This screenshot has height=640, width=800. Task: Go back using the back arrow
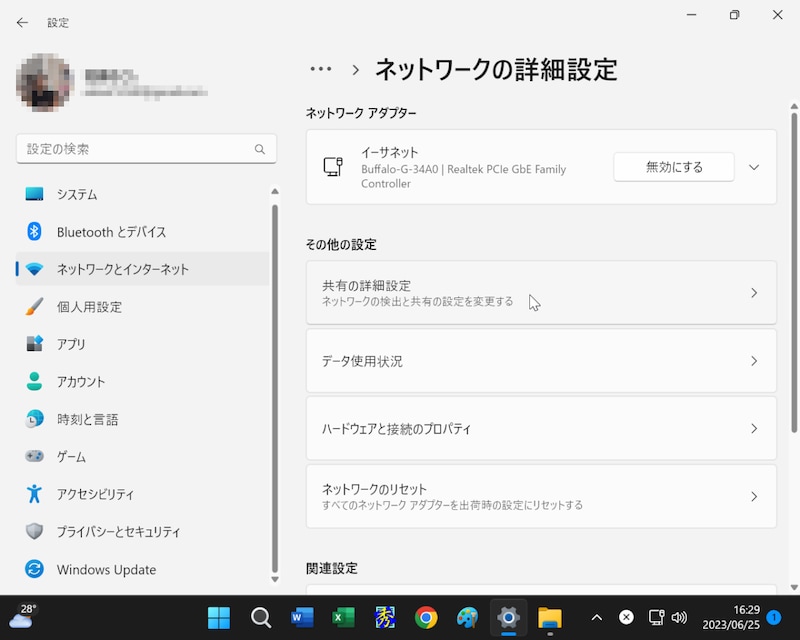pyautogui.click(x=22, y=22)
